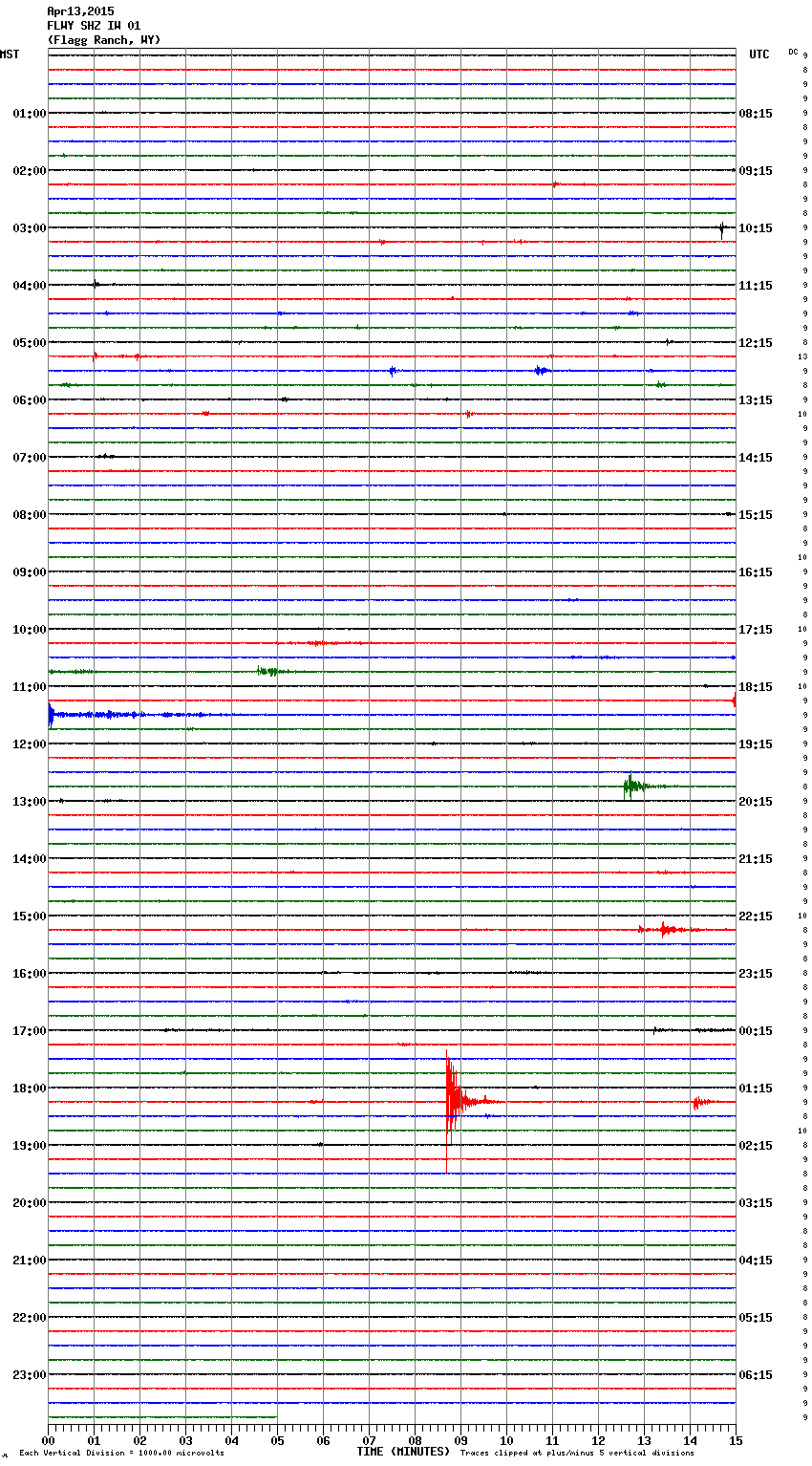This screenshot has width=812, height=1466.
Task: Click the 11:00 MST time label
Action: click(29, 687)
